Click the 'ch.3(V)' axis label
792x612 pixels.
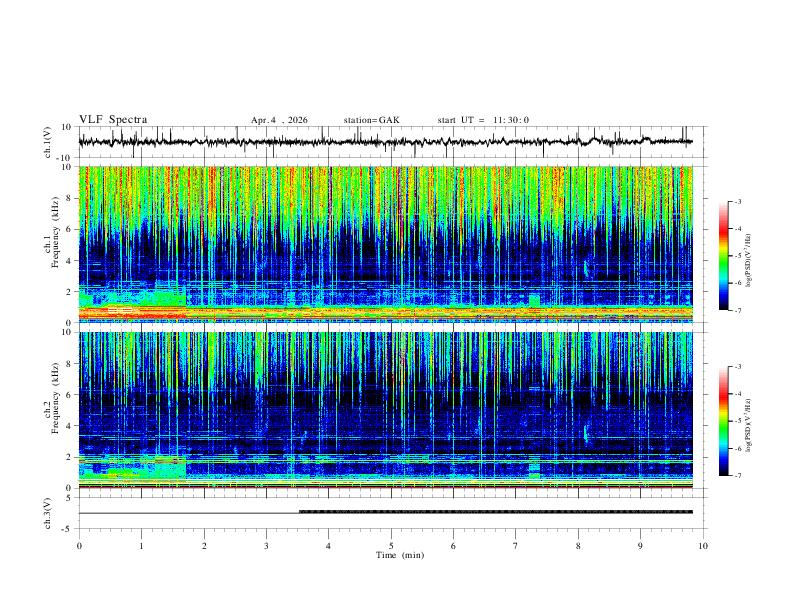point(48,513)
